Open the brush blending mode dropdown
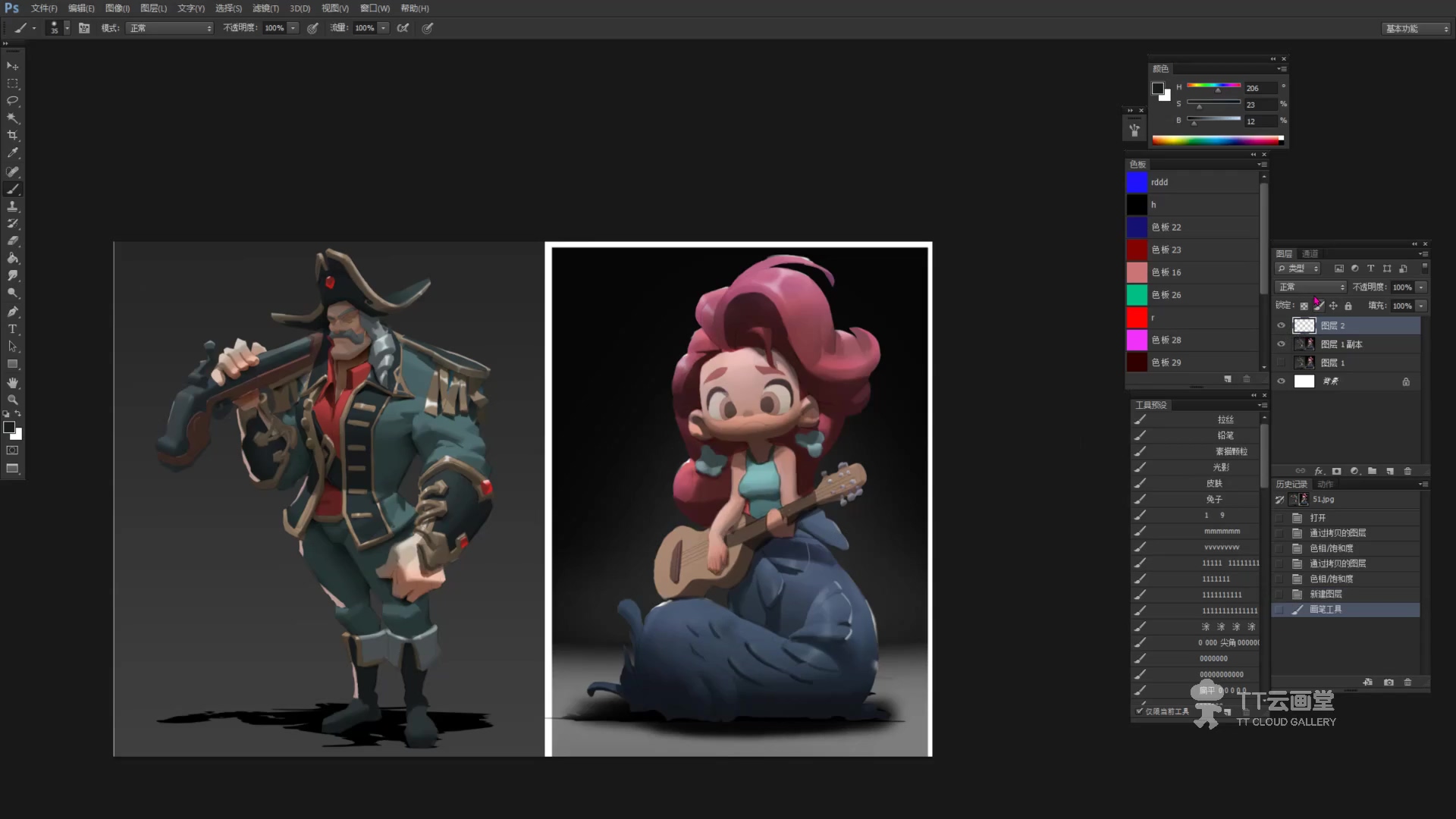 pos(170,28)
